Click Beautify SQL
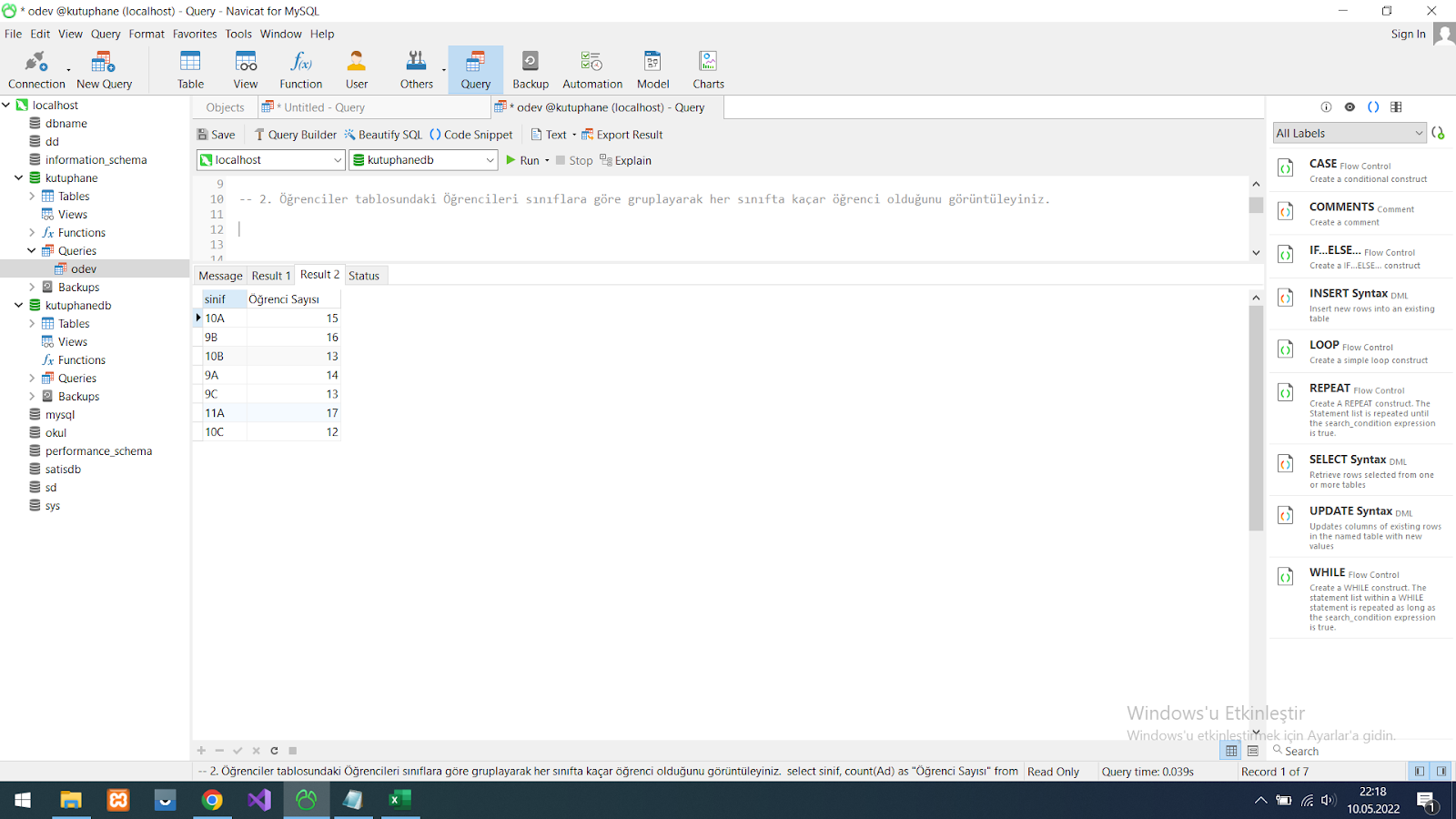1456x819 pixels. tap(383, 135)
